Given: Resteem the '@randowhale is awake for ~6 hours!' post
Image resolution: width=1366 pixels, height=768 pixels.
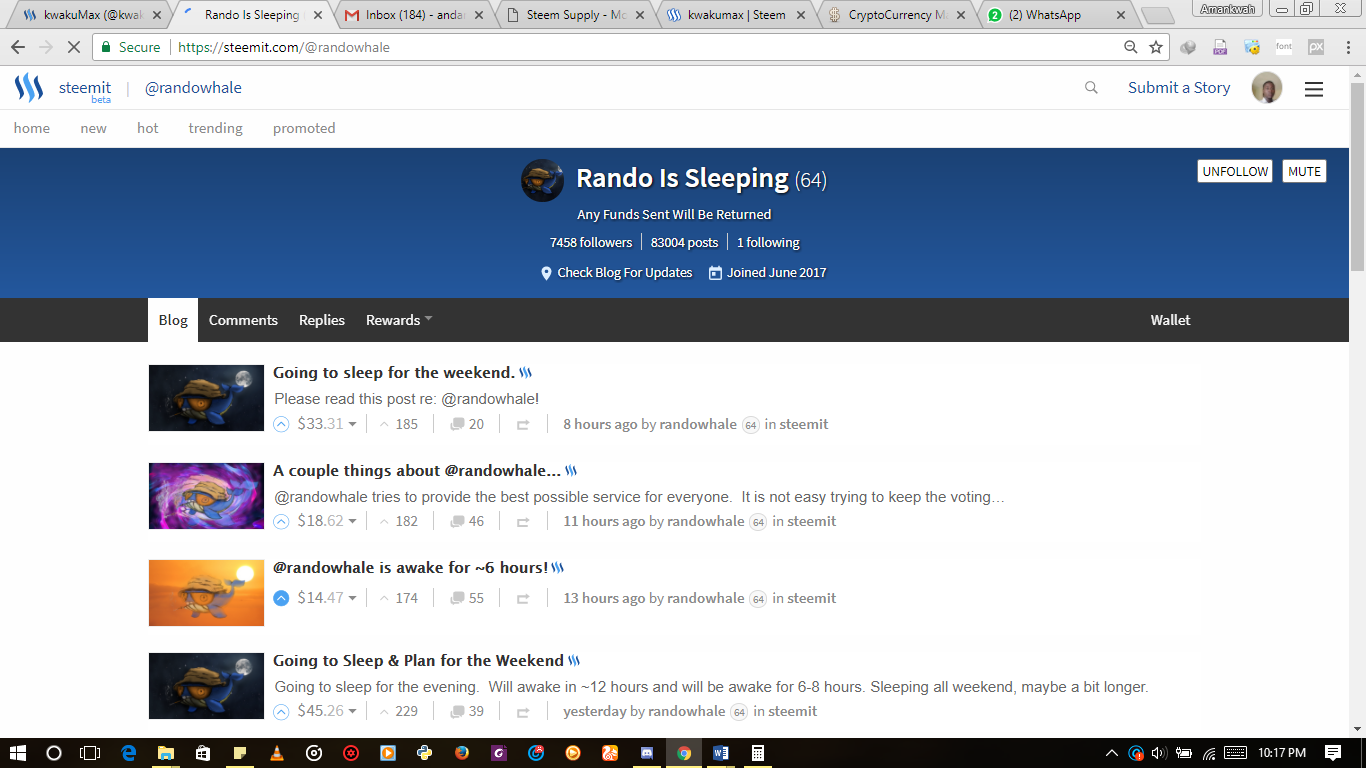Looking at the screenshot, I should 522,598.
